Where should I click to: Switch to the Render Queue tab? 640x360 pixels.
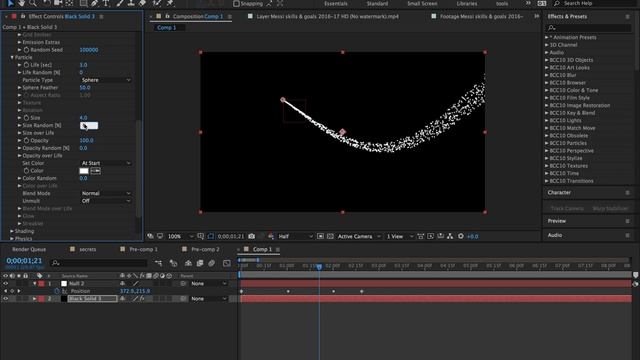pos(29,249)
